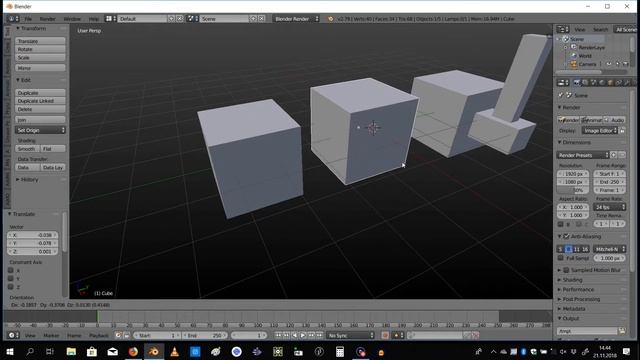The height and width of the screenshot is (360, 640).
Task: Click the timeline auto-keyframe record button
Action: click(385, 336)
